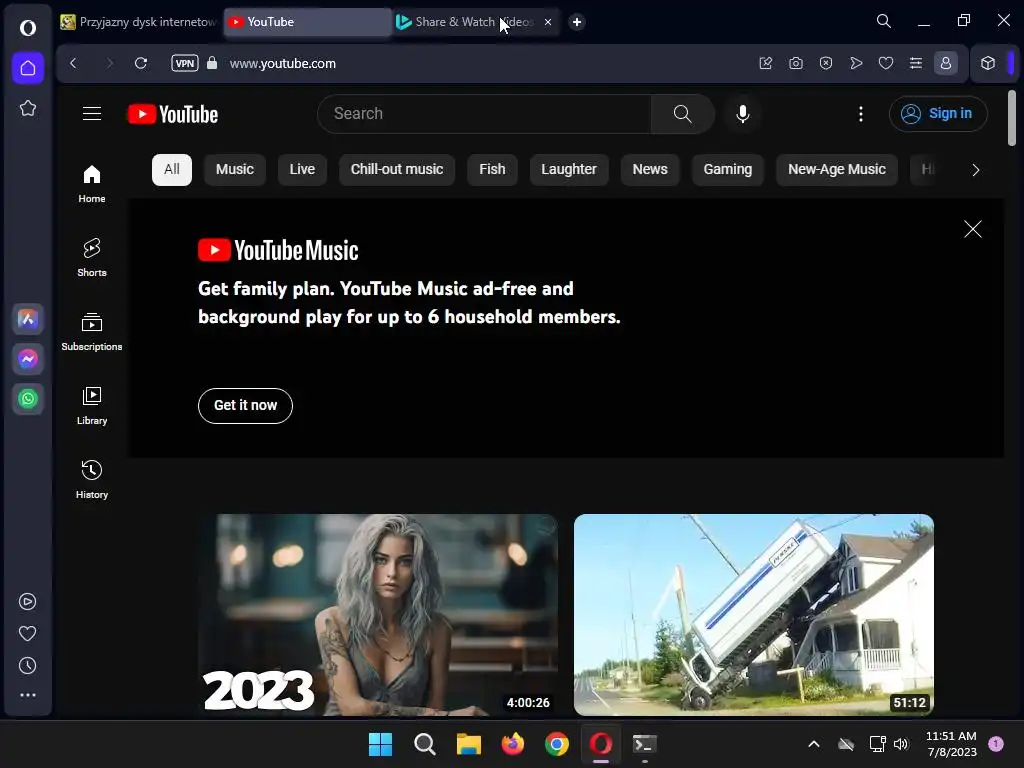Select the All filter chip
The image size is (1024, 768).
tap(172, 170)
